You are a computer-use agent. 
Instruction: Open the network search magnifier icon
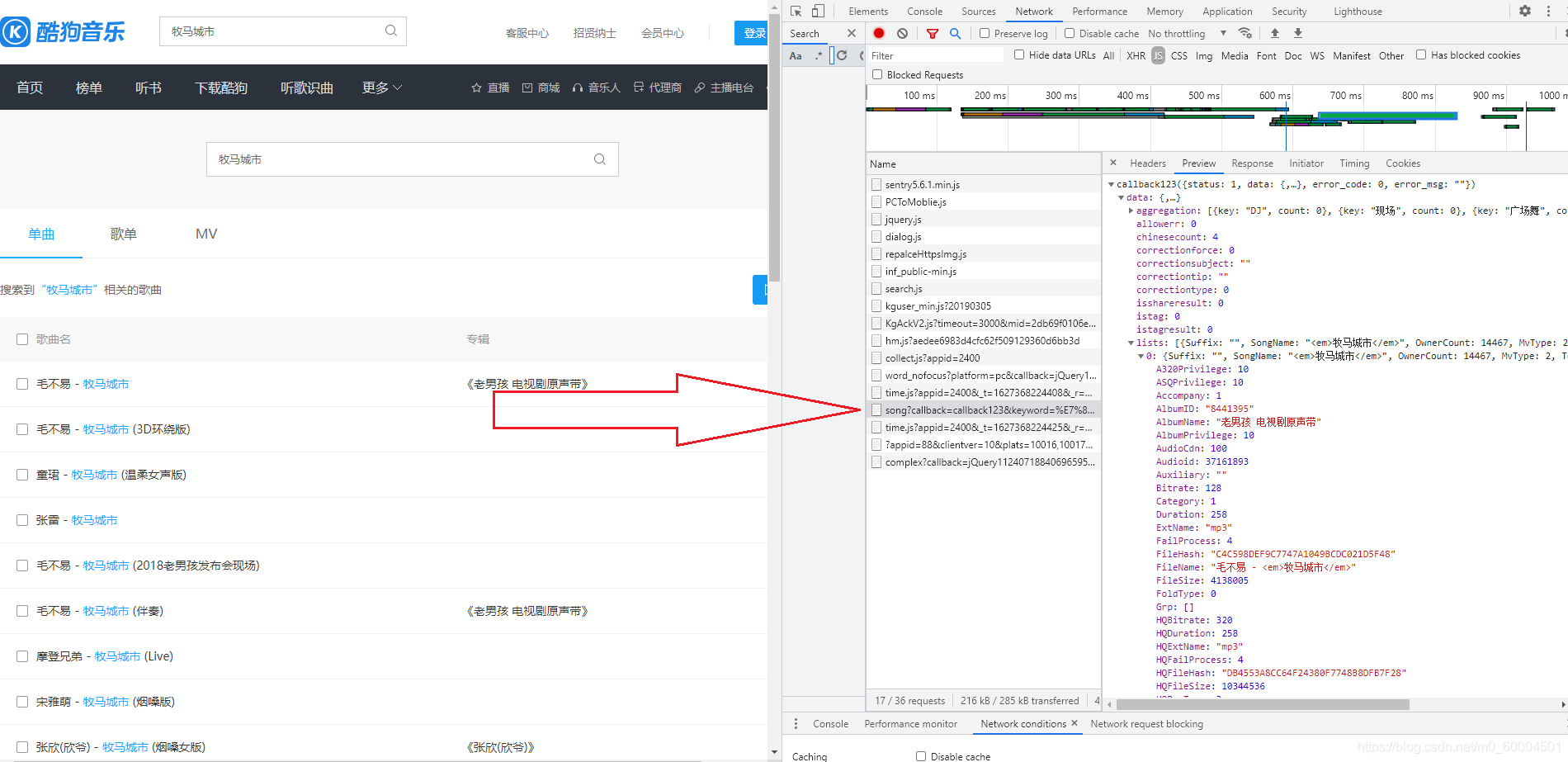(955, 33)
